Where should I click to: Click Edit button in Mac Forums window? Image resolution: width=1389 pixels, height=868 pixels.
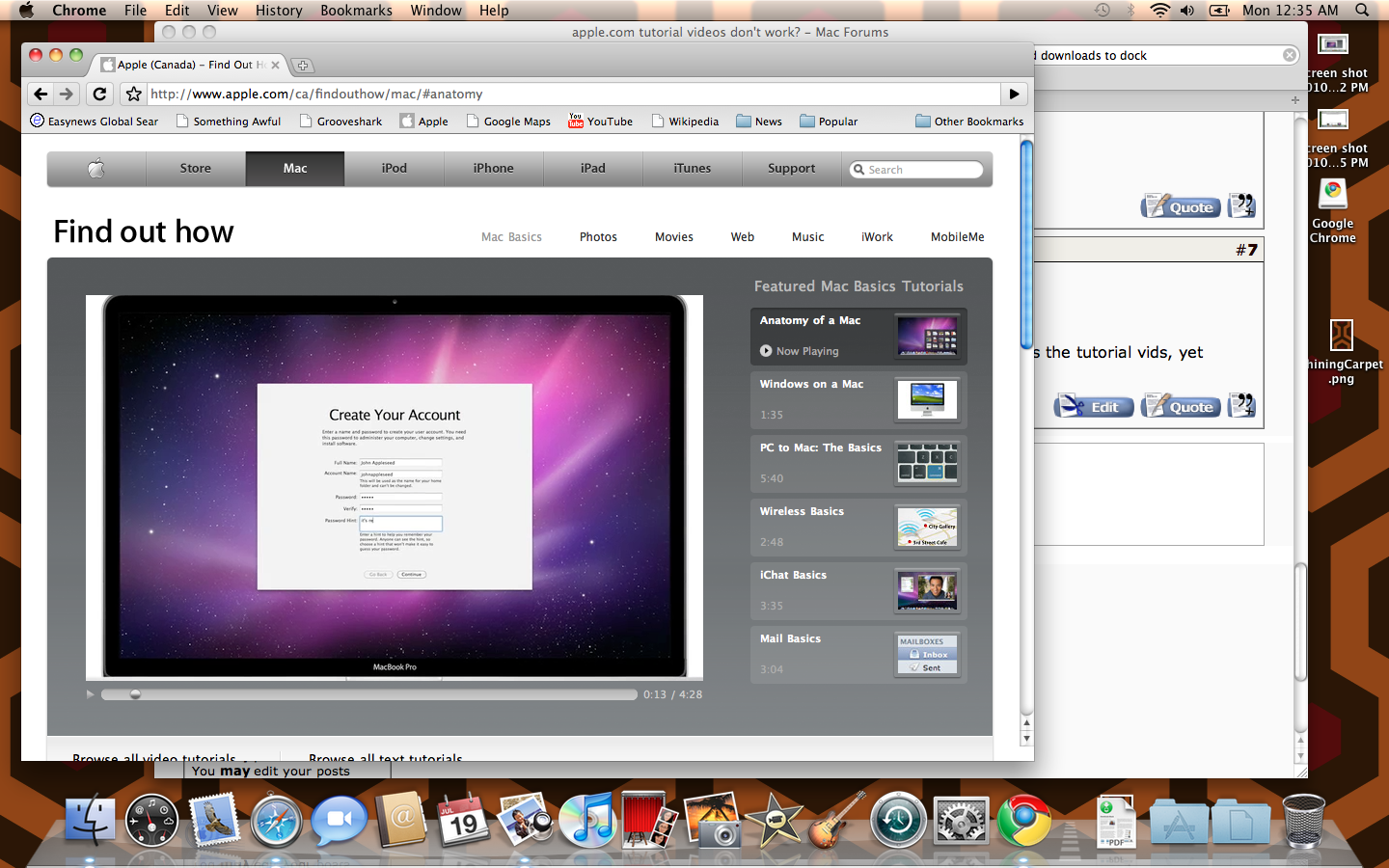point(1093,406)
